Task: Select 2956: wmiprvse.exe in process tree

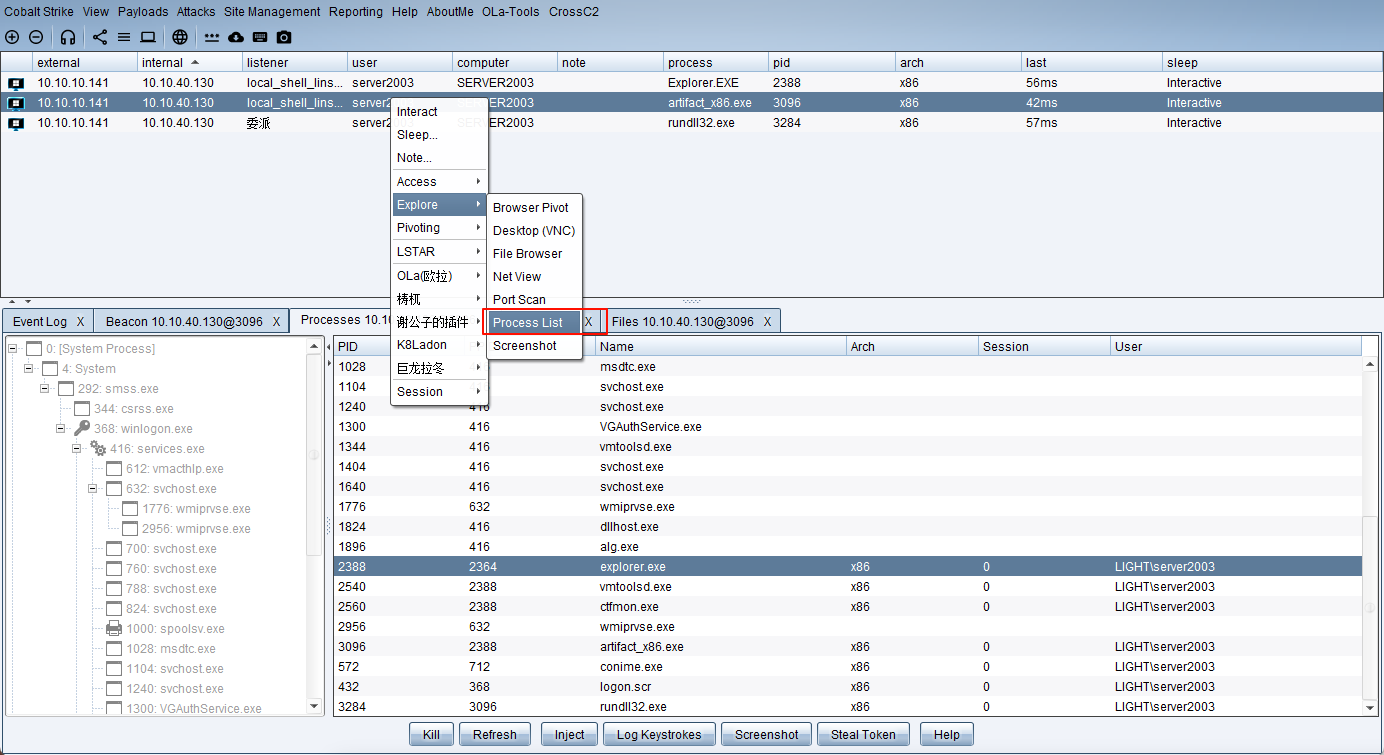Action: click(196, 529)
